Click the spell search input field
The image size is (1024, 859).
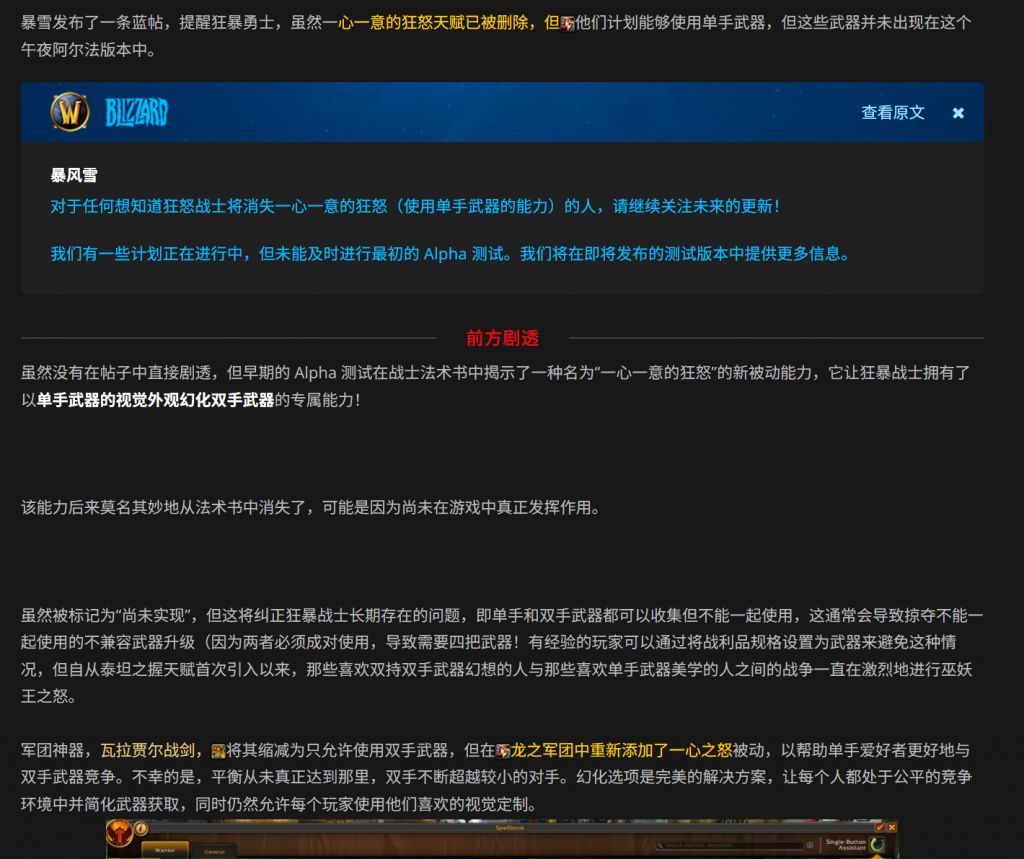click(730, 845)
